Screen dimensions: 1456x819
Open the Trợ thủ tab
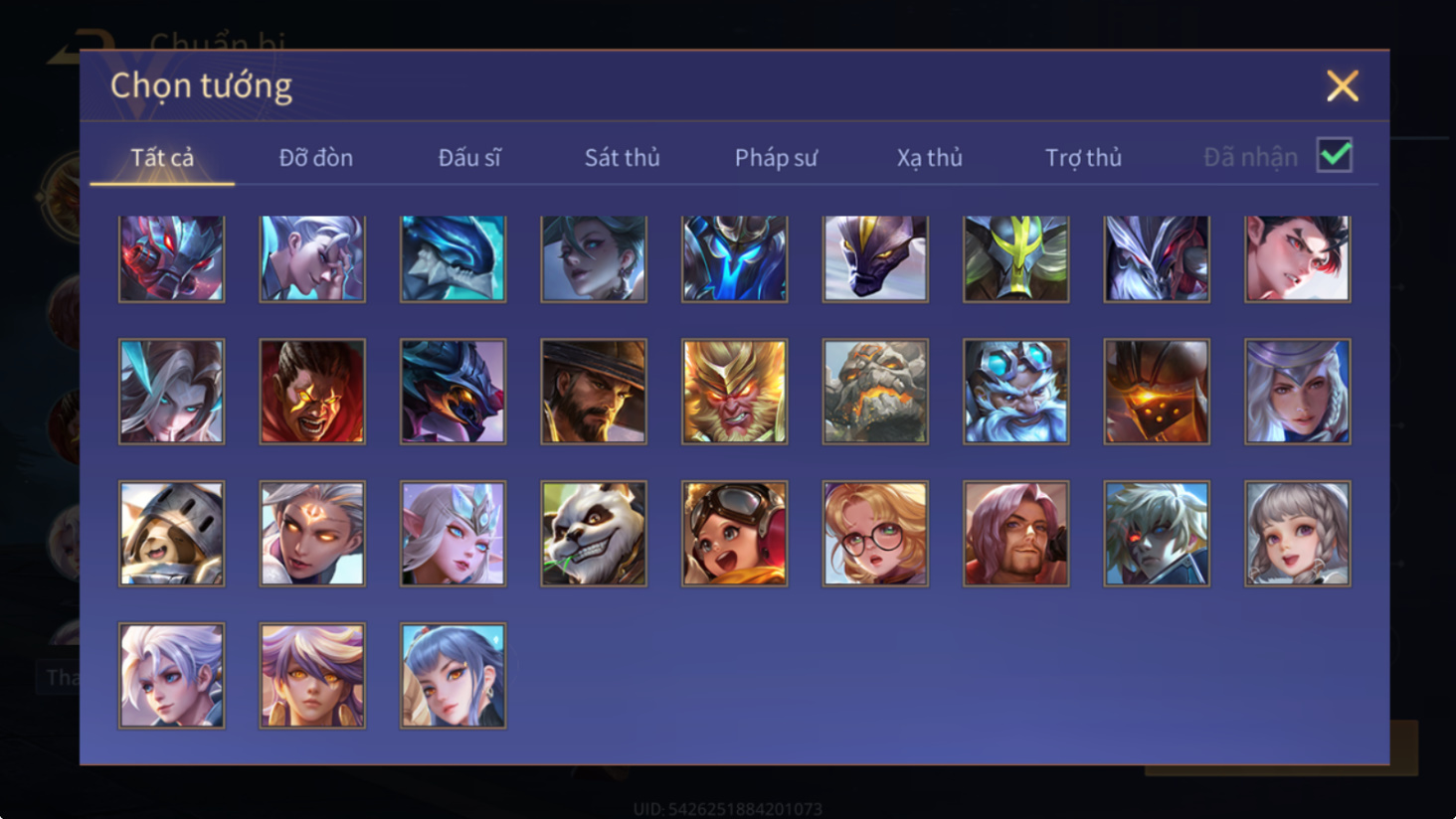point(1083,157)
